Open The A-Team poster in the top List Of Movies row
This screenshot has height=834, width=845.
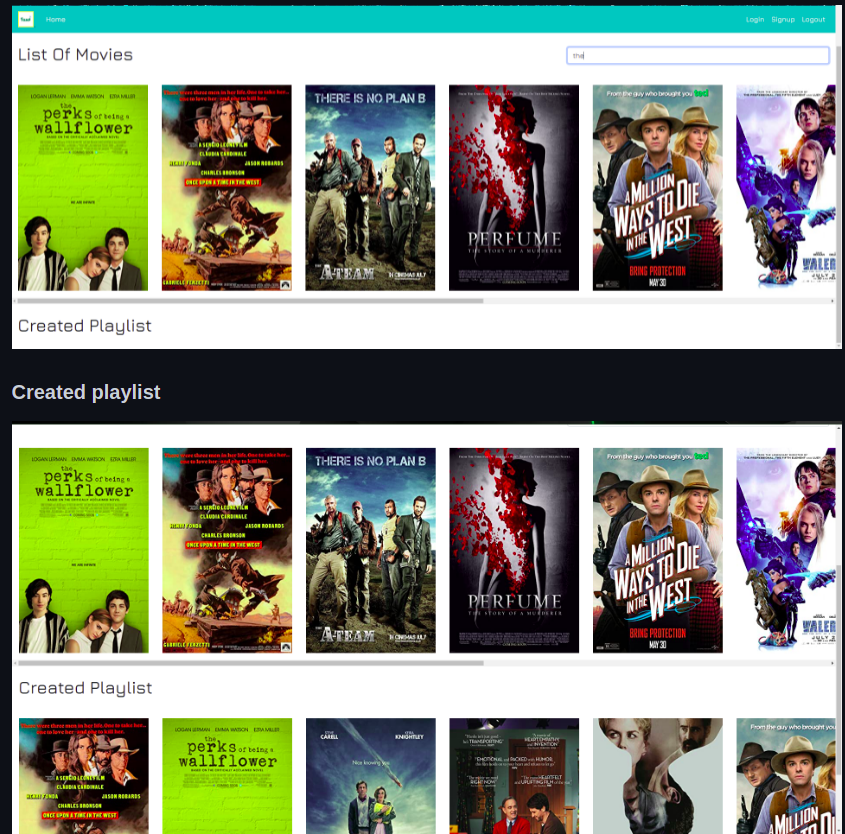click(x=370, y=187)
